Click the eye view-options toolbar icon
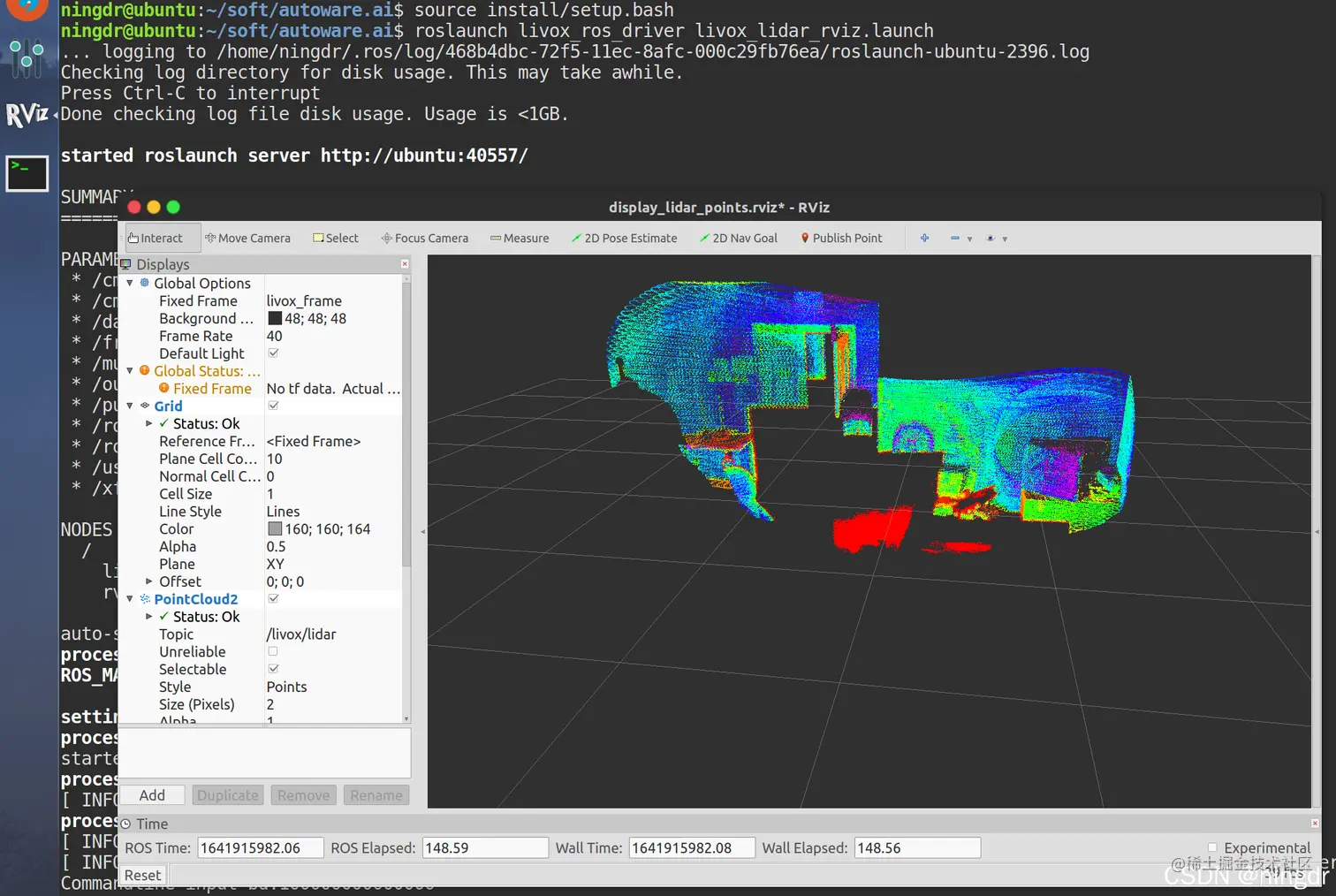 pyautogui.click(x=990, y=238)
